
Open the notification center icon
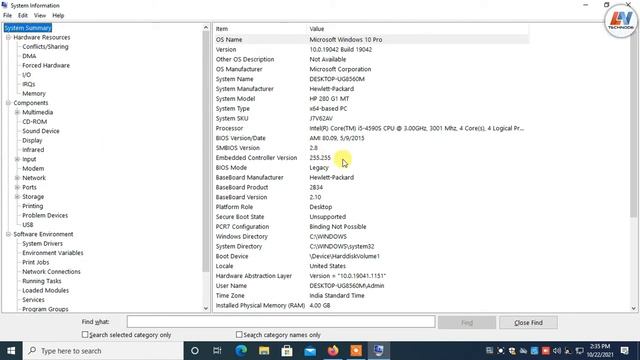tap(624, 351)
